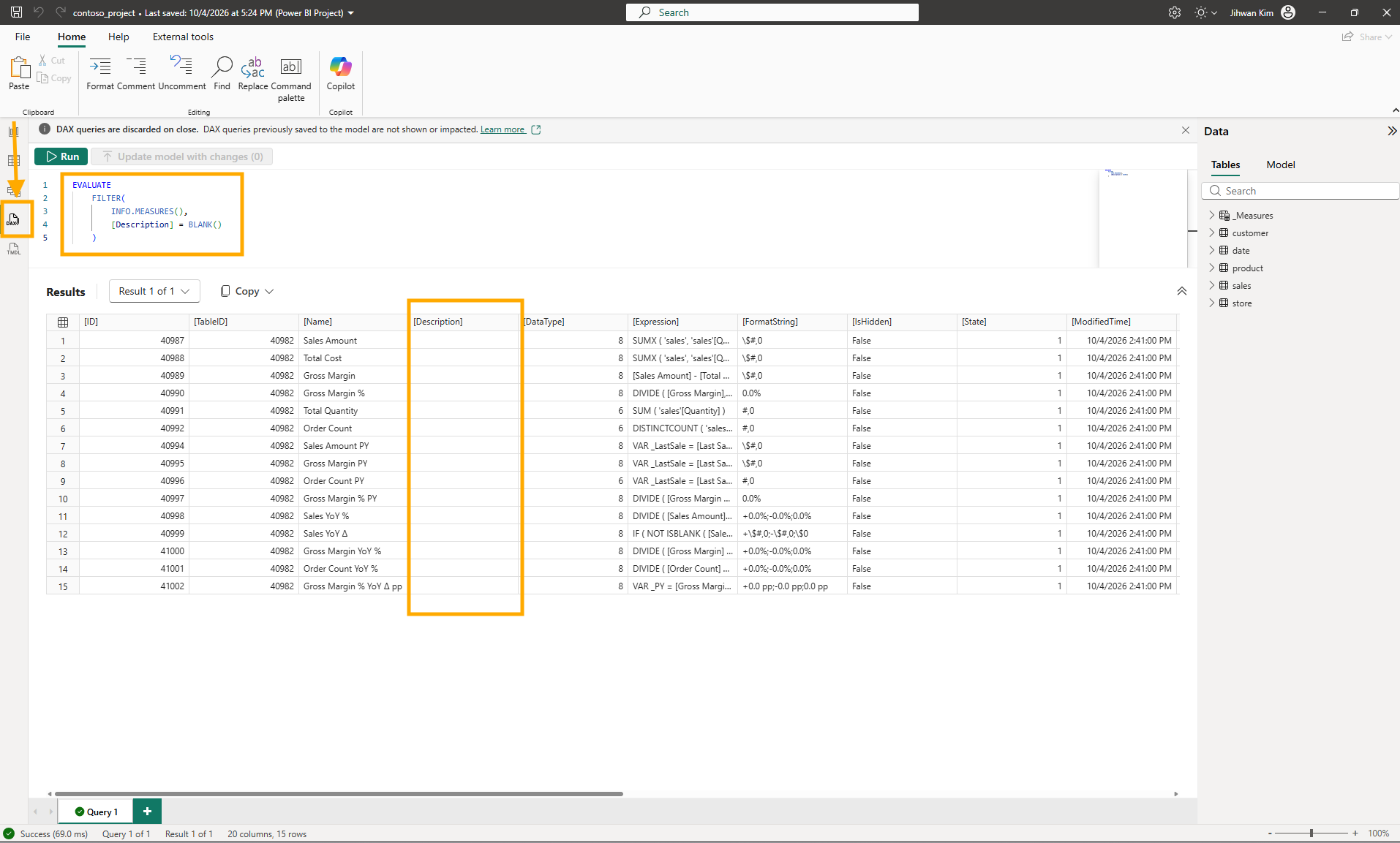Screen dimensions: 1400x843
Task: Click the product table in Data pane
Action: coord(1247,268)
